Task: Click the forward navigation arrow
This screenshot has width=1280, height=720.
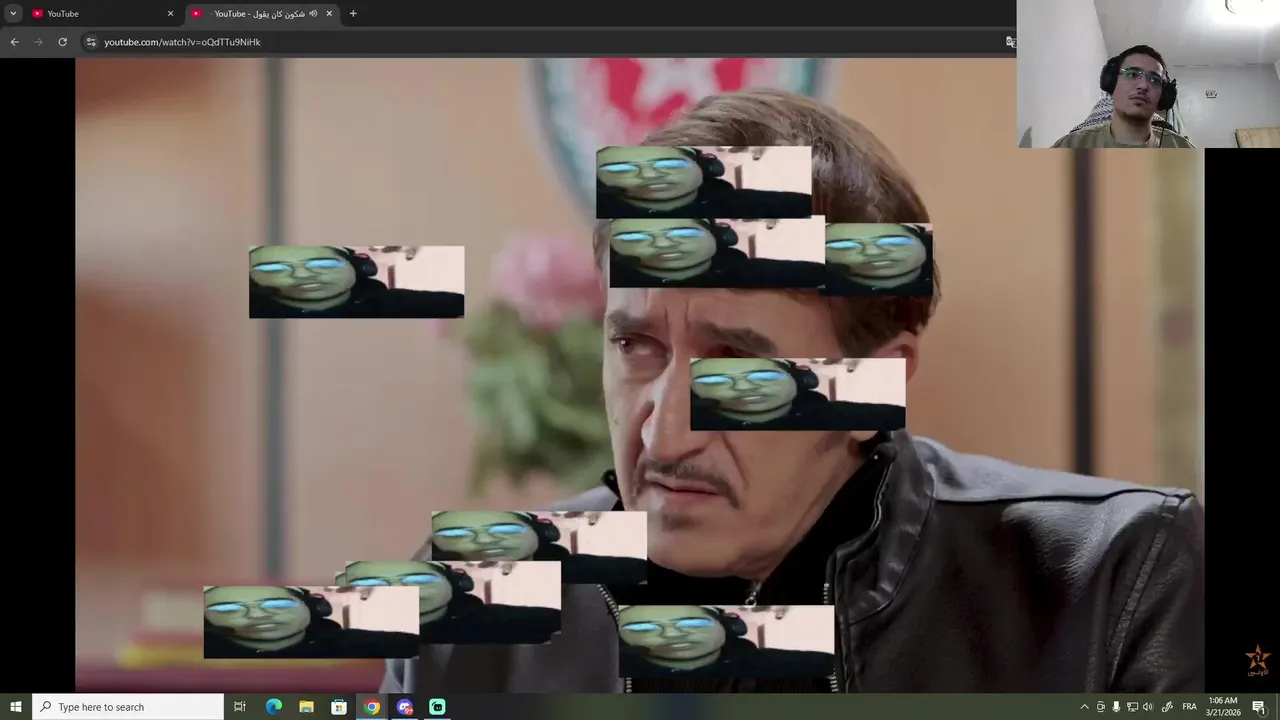Action: click(38, 42)
